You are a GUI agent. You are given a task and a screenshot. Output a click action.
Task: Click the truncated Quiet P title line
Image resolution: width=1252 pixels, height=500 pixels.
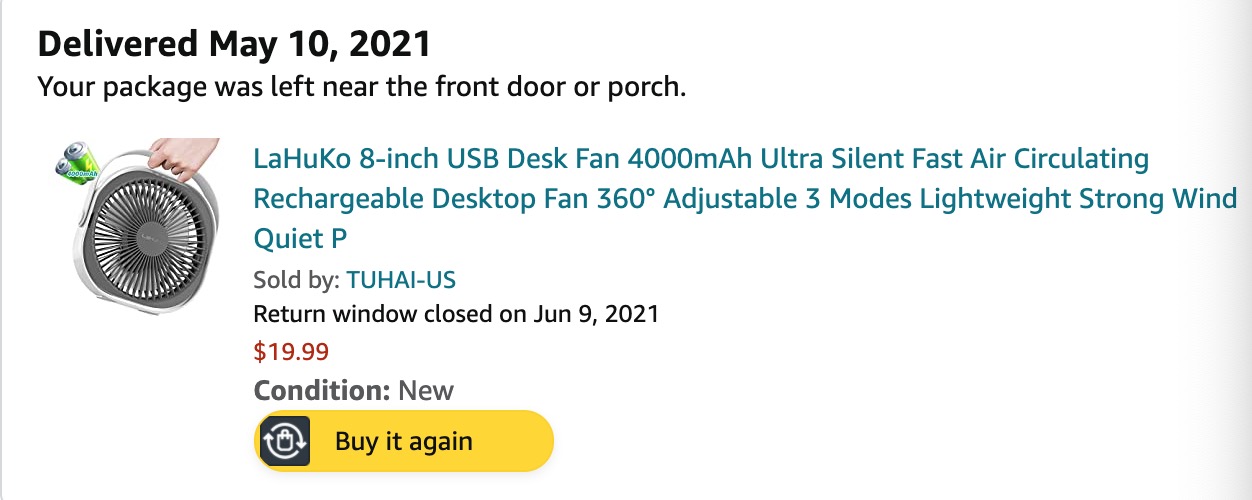(x=302, y=240)
